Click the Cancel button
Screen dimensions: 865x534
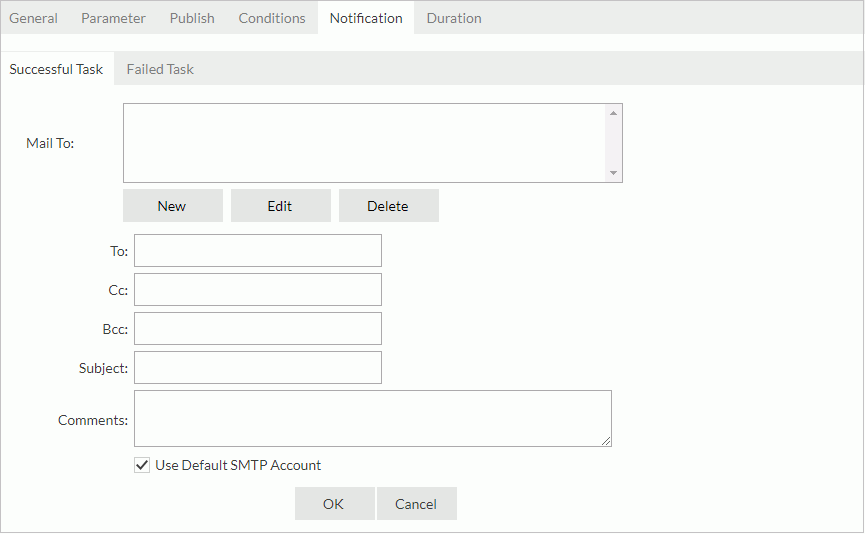(417, 504)
